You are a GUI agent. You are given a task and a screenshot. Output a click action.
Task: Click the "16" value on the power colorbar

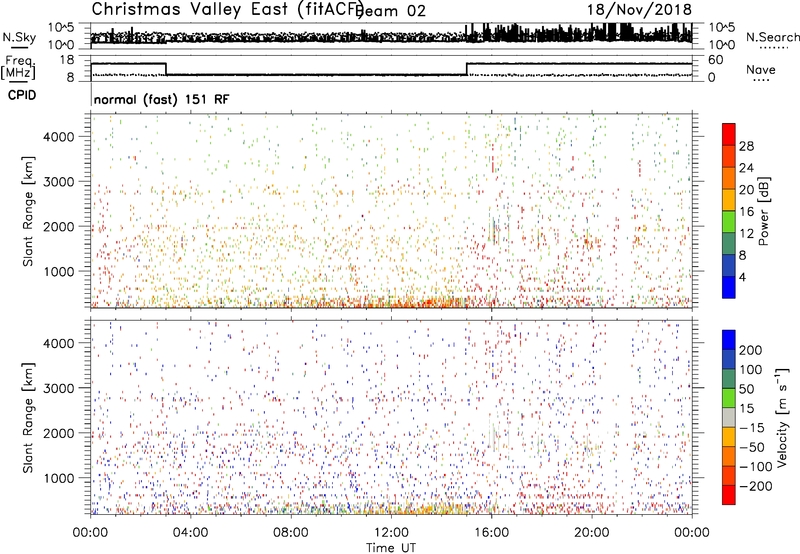point(746,212)
